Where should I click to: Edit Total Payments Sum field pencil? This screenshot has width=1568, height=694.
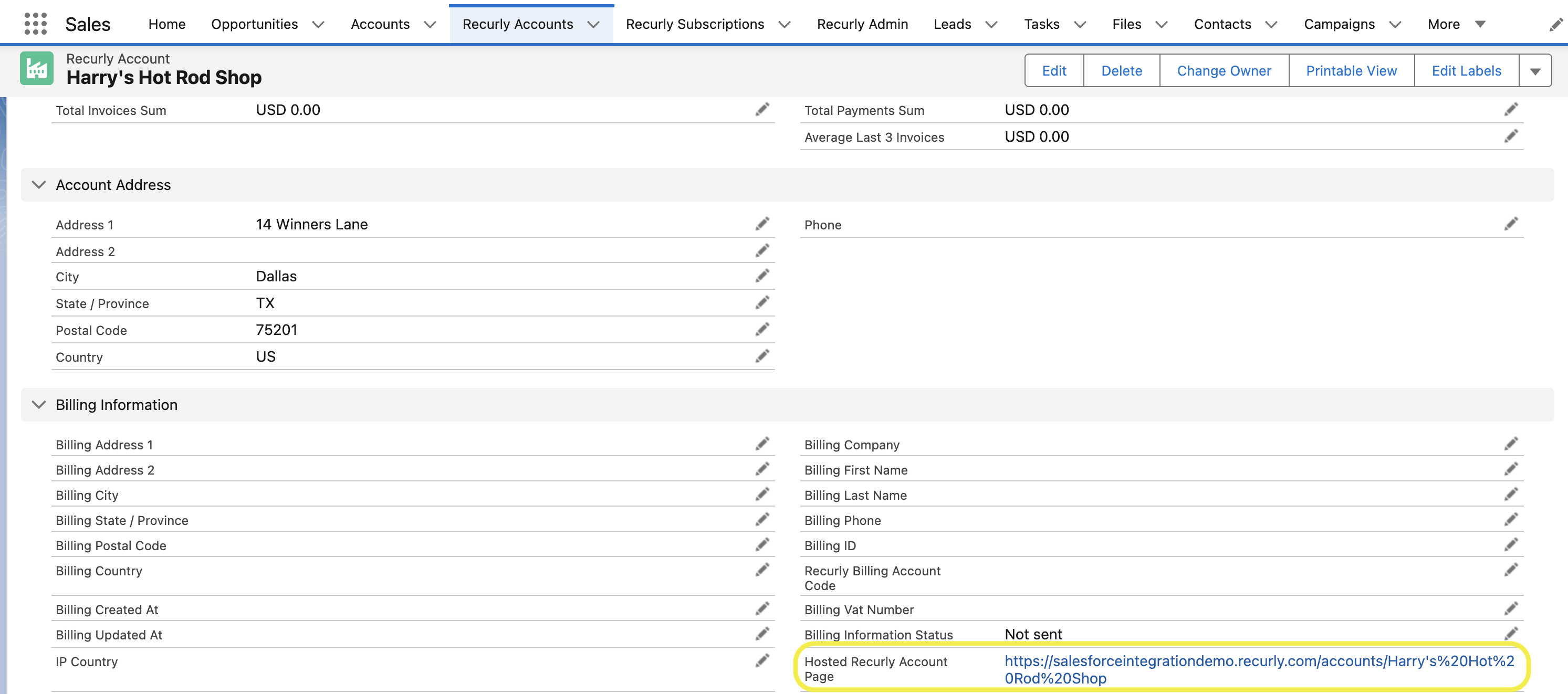coord(1511,110)
